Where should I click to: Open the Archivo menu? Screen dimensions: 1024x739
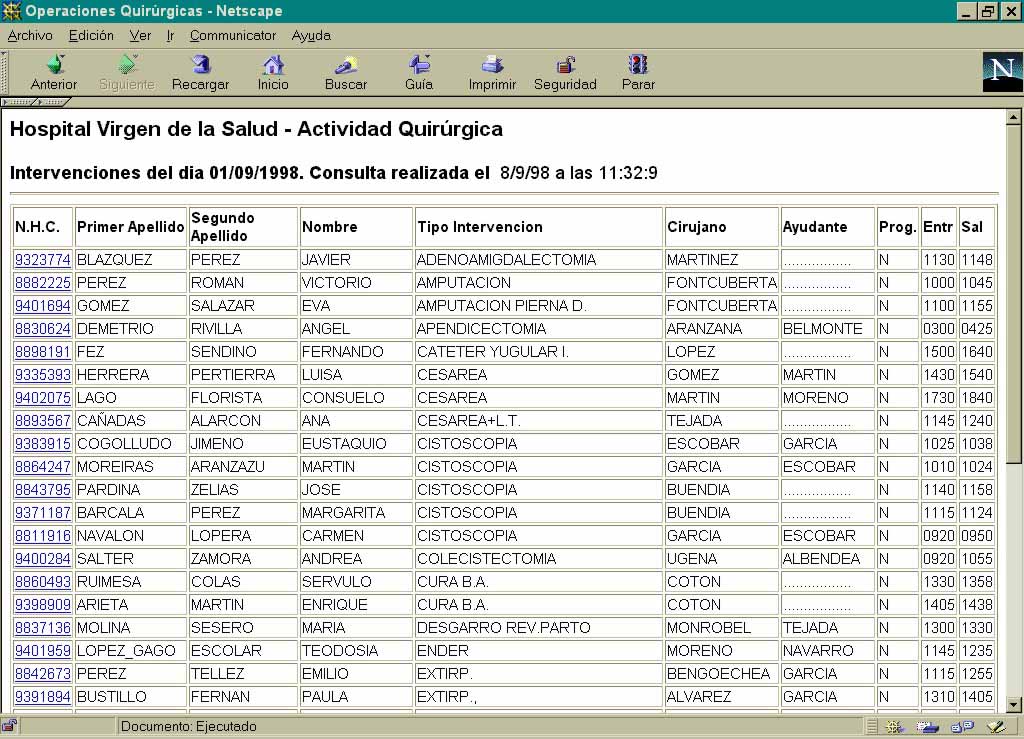tap(30, 35)
